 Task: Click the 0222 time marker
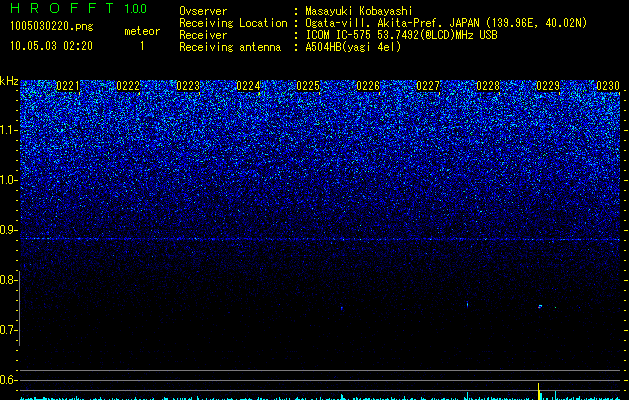coord(128,86)
